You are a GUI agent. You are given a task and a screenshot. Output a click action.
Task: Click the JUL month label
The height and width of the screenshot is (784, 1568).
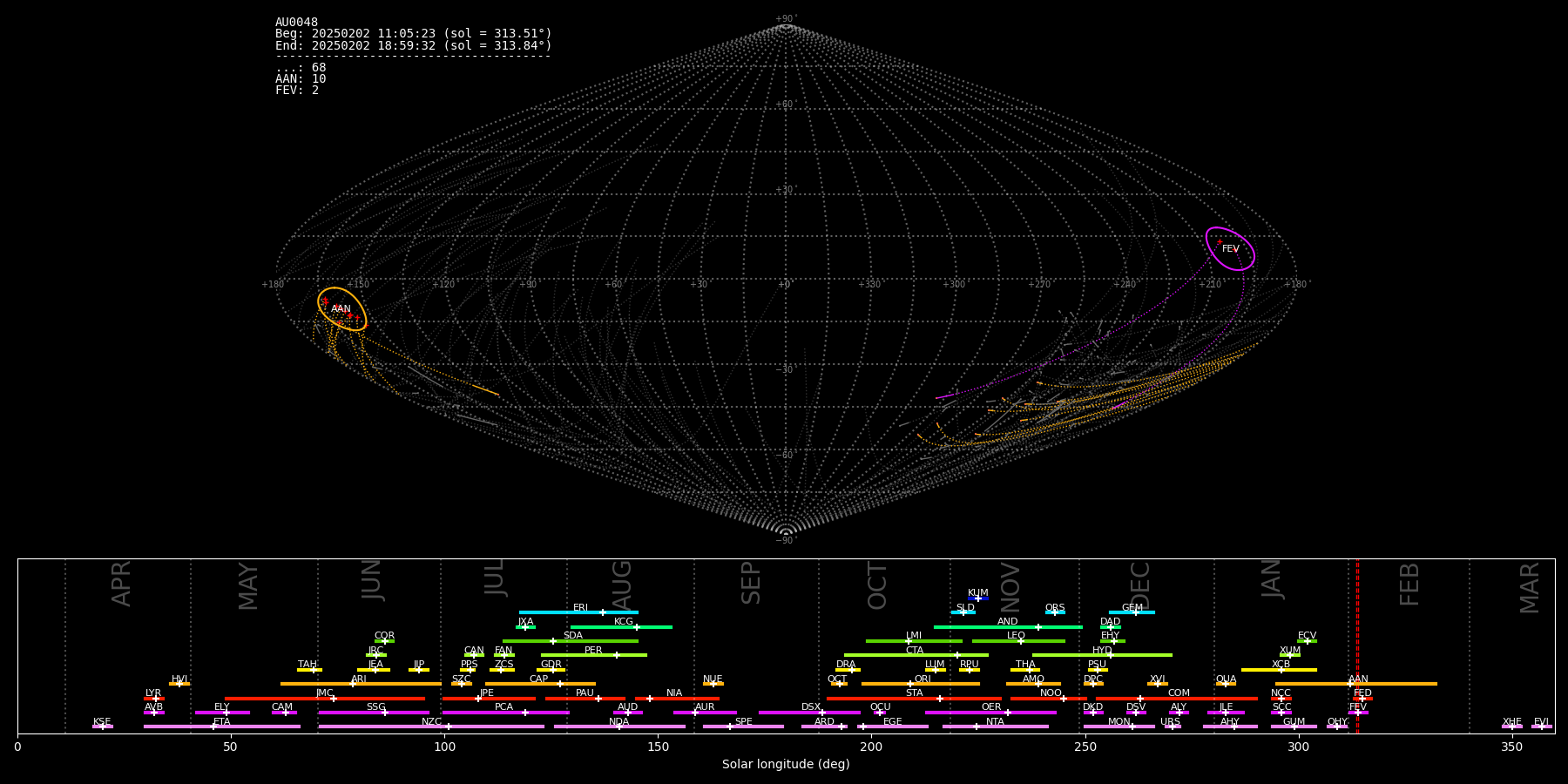click(x=494, y=578)
